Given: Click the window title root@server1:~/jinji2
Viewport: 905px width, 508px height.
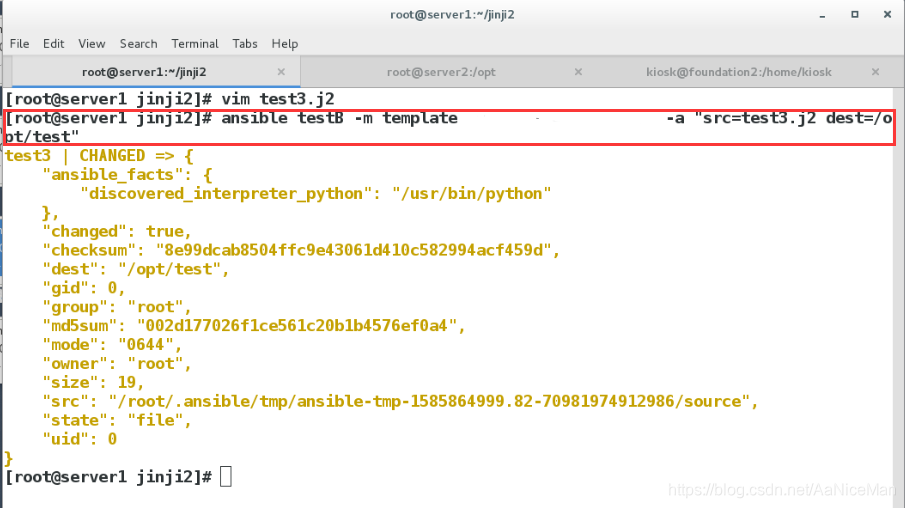Looking at the screenshot, I should point(452,14).
